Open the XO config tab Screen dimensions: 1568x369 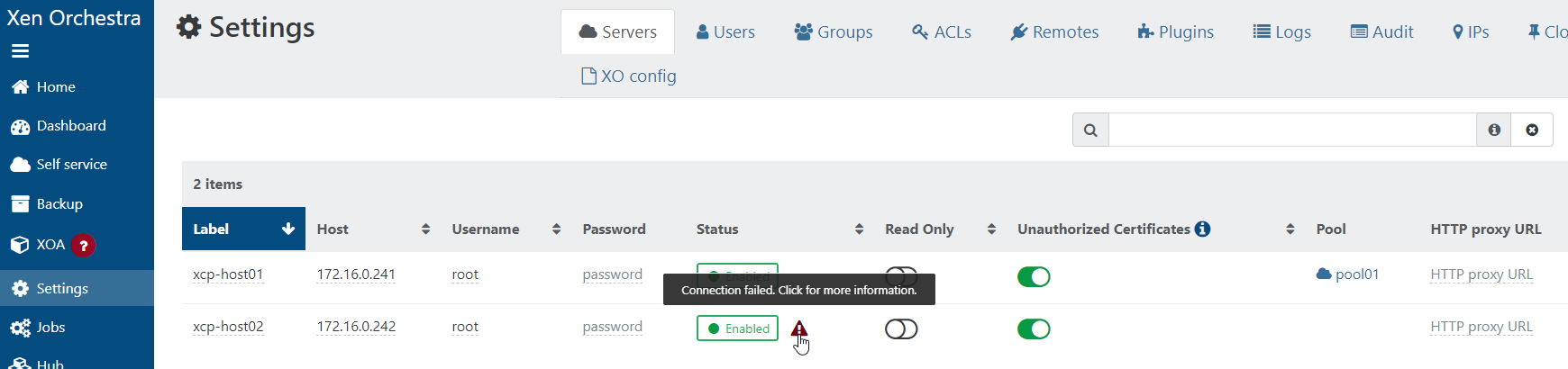[629, 76]
